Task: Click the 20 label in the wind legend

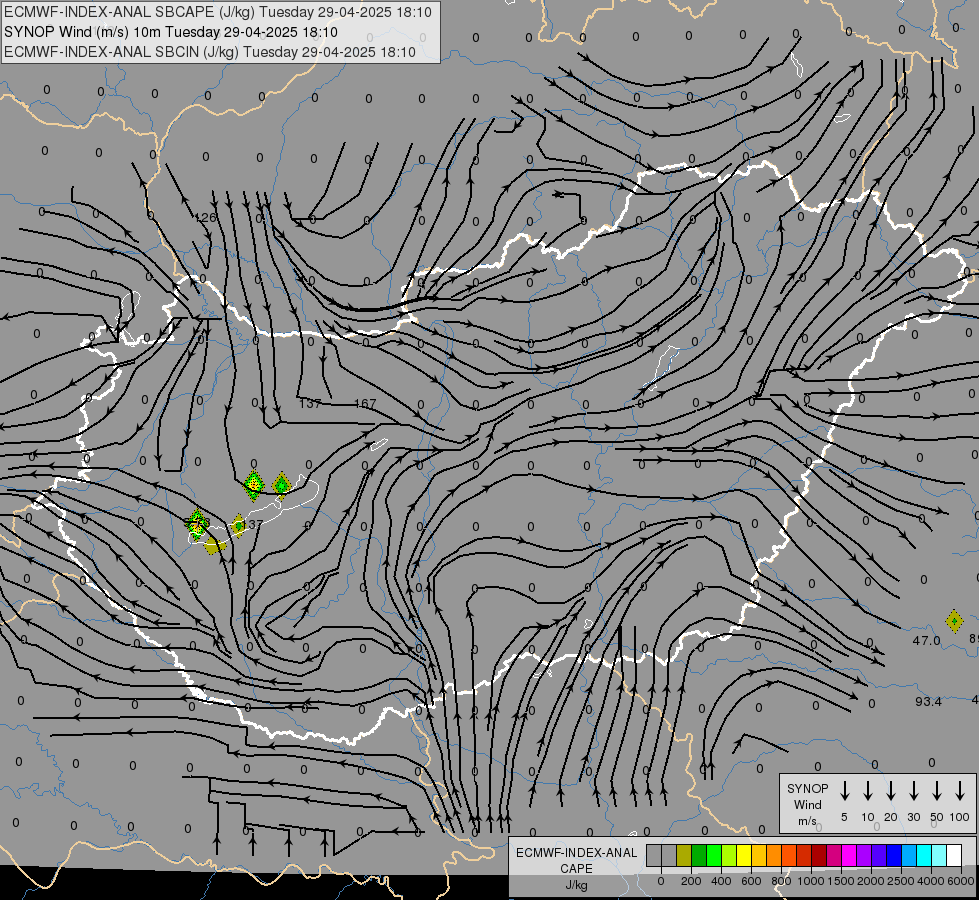Action: tap(891, 817)
